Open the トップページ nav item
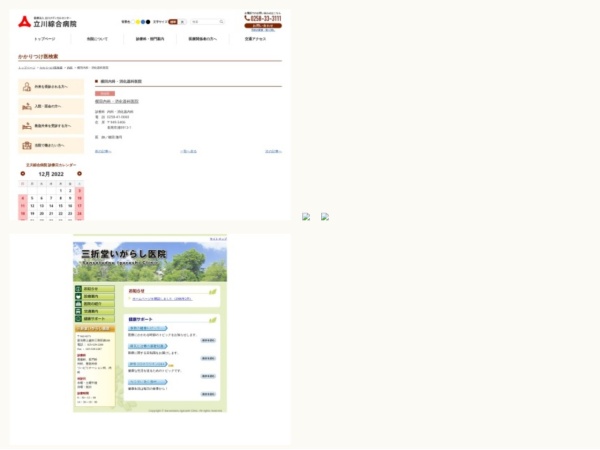This screenshot has width=600, height=450. [x=45, y=39]
